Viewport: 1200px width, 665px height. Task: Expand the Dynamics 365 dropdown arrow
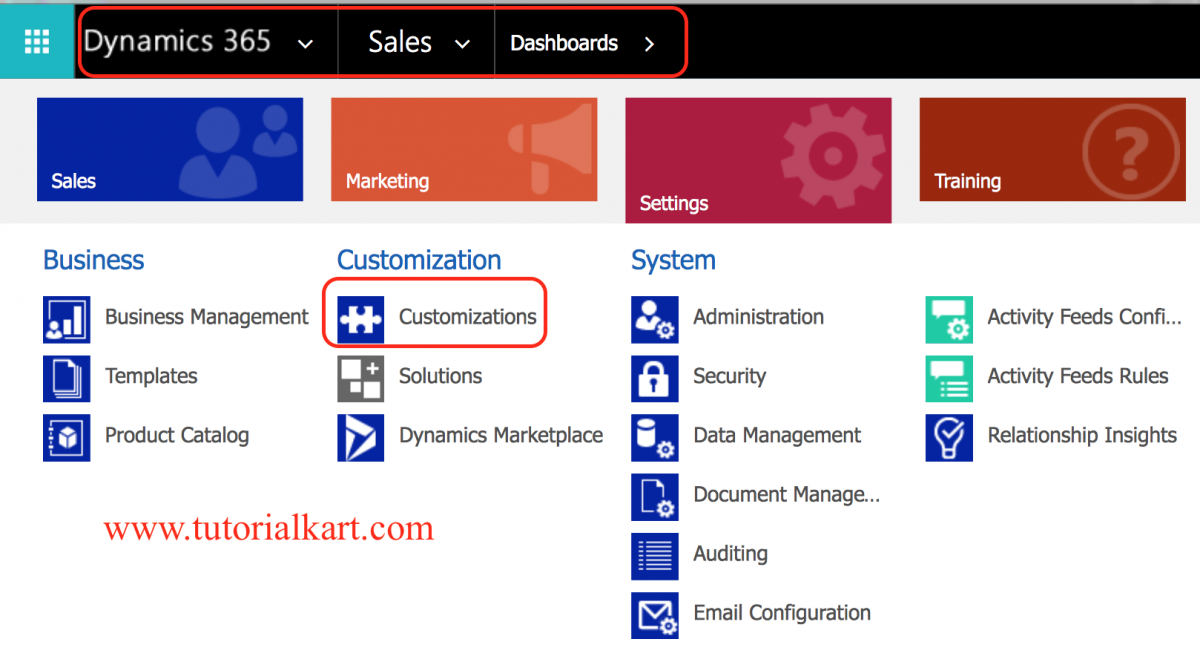click(x=306, y=43)
